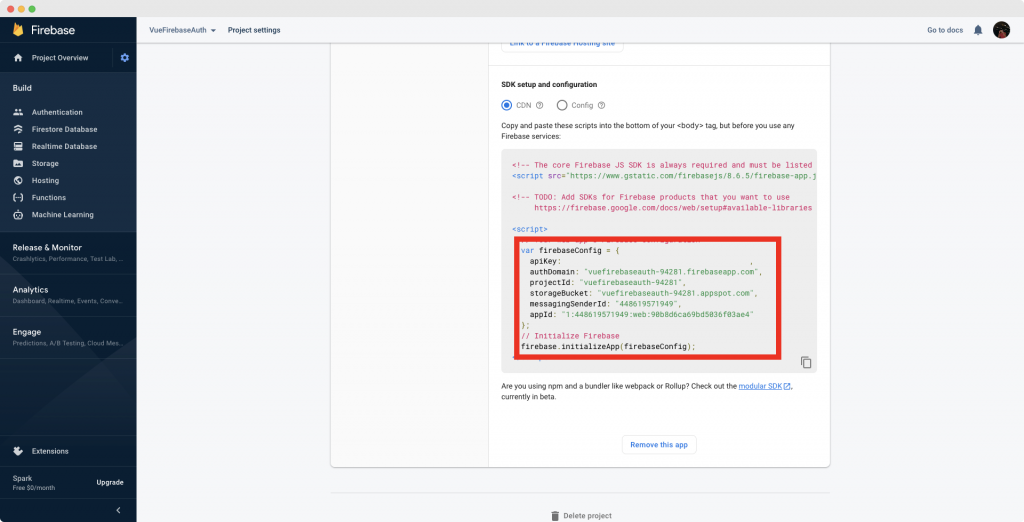
Task: Click the Firebase flame logo
Action: click(18, 29)
